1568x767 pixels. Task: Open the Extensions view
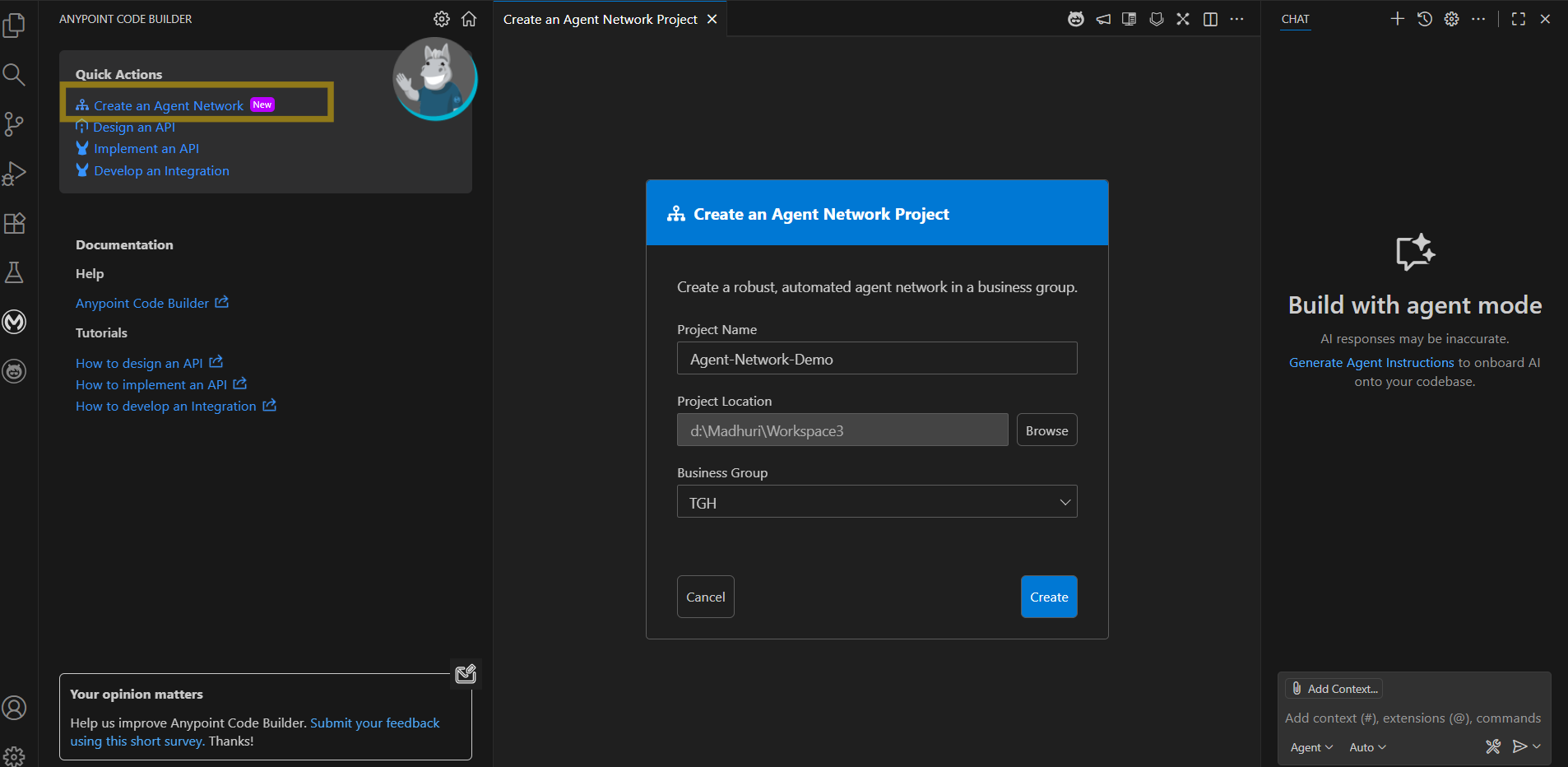tap(15, 223)
